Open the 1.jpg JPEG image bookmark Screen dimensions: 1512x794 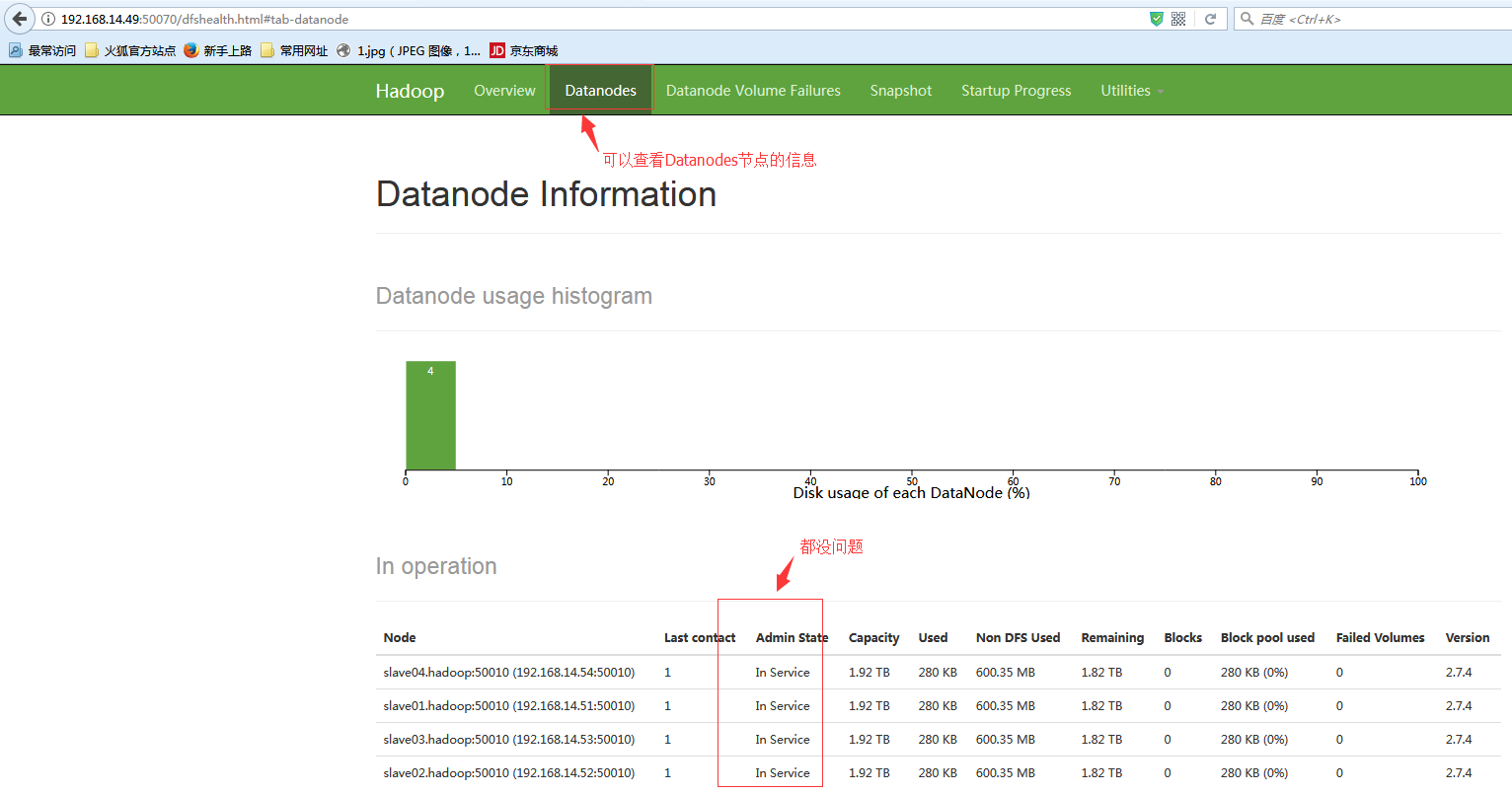(409, 50)
